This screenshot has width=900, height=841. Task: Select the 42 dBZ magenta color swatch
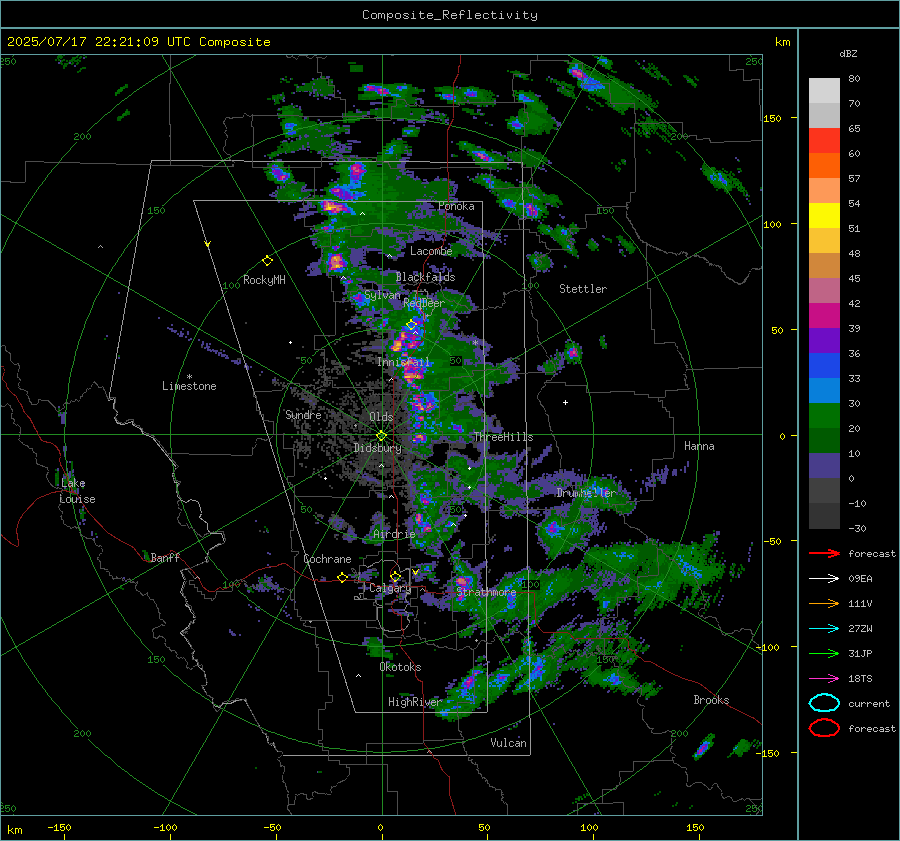click(824, 316)
